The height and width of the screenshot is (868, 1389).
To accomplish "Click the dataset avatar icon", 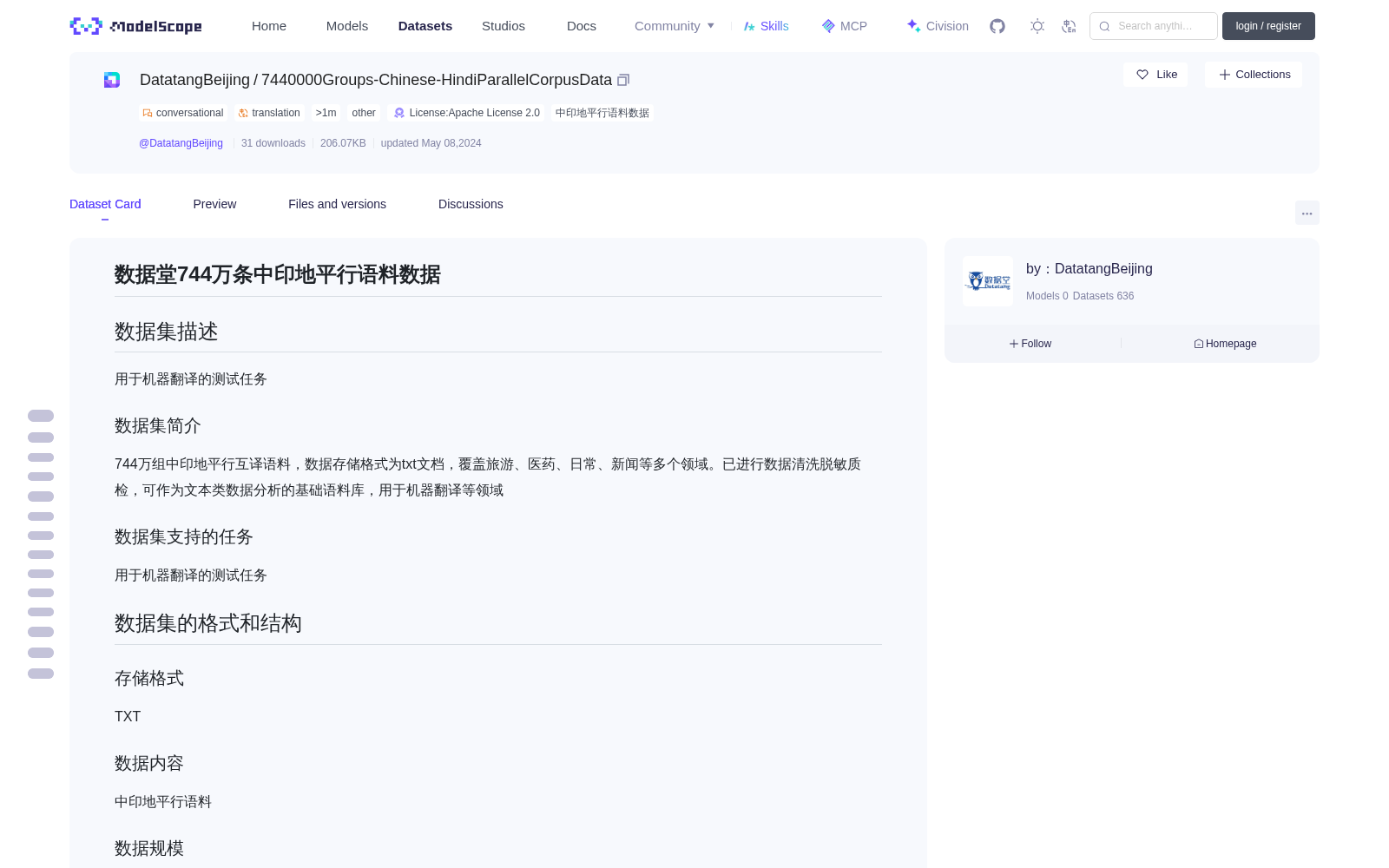I will [112, 80].
